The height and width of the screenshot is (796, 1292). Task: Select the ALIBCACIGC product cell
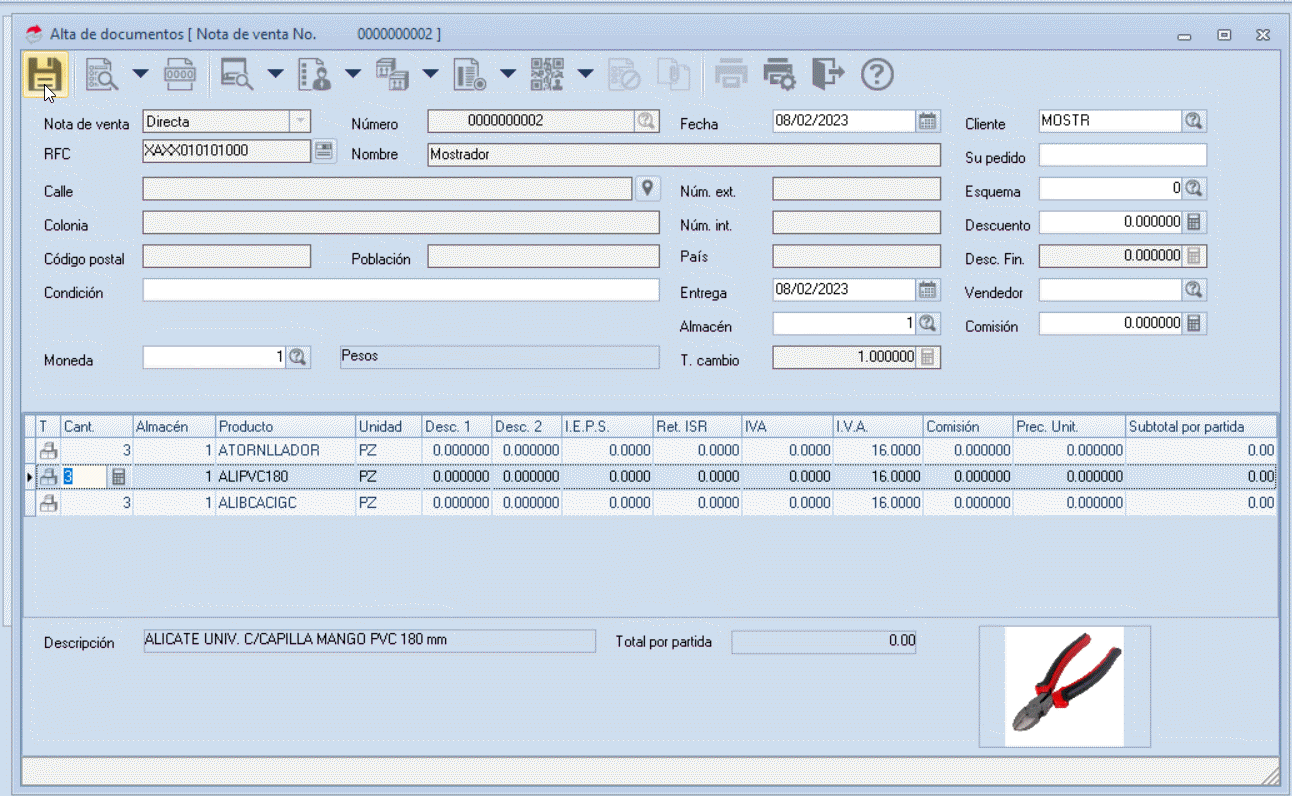point(286,504)
